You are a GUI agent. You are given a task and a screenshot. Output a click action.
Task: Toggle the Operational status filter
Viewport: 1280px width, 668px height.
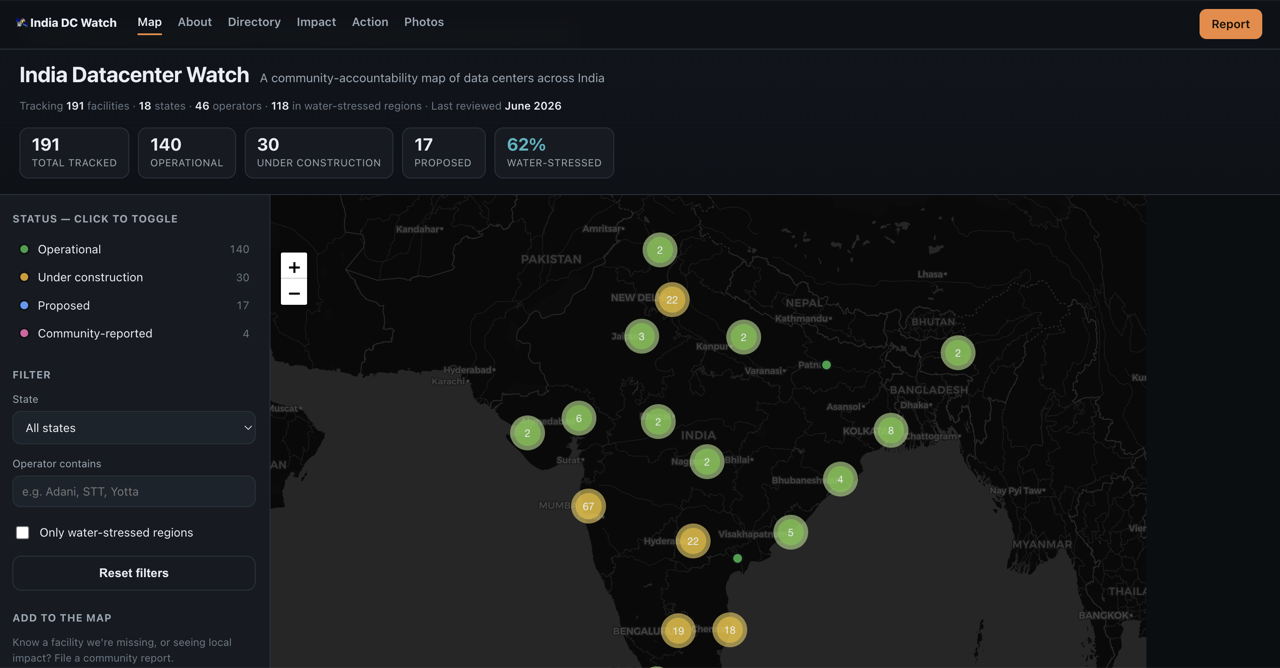click(x=134, y=249)
